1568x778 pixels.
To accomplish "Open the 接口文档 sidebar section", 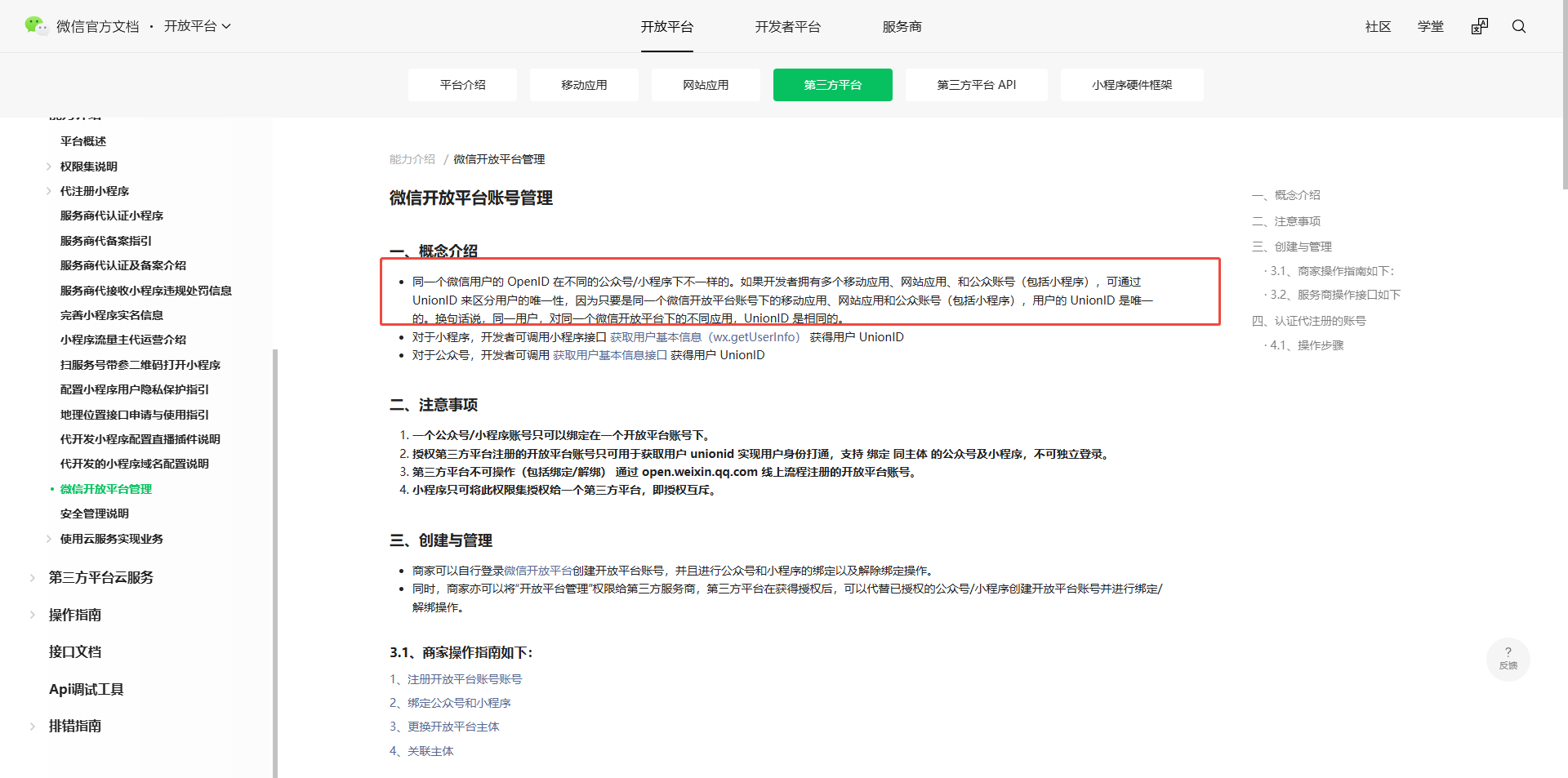I will point(75,651).
